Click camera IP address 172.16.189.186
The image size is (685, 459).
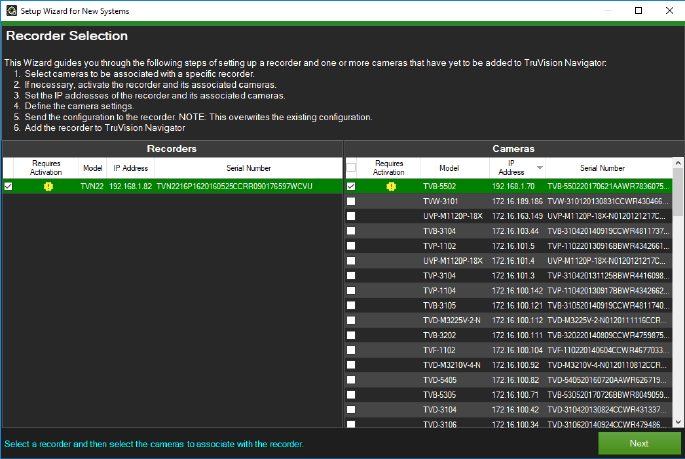(517, 201)
